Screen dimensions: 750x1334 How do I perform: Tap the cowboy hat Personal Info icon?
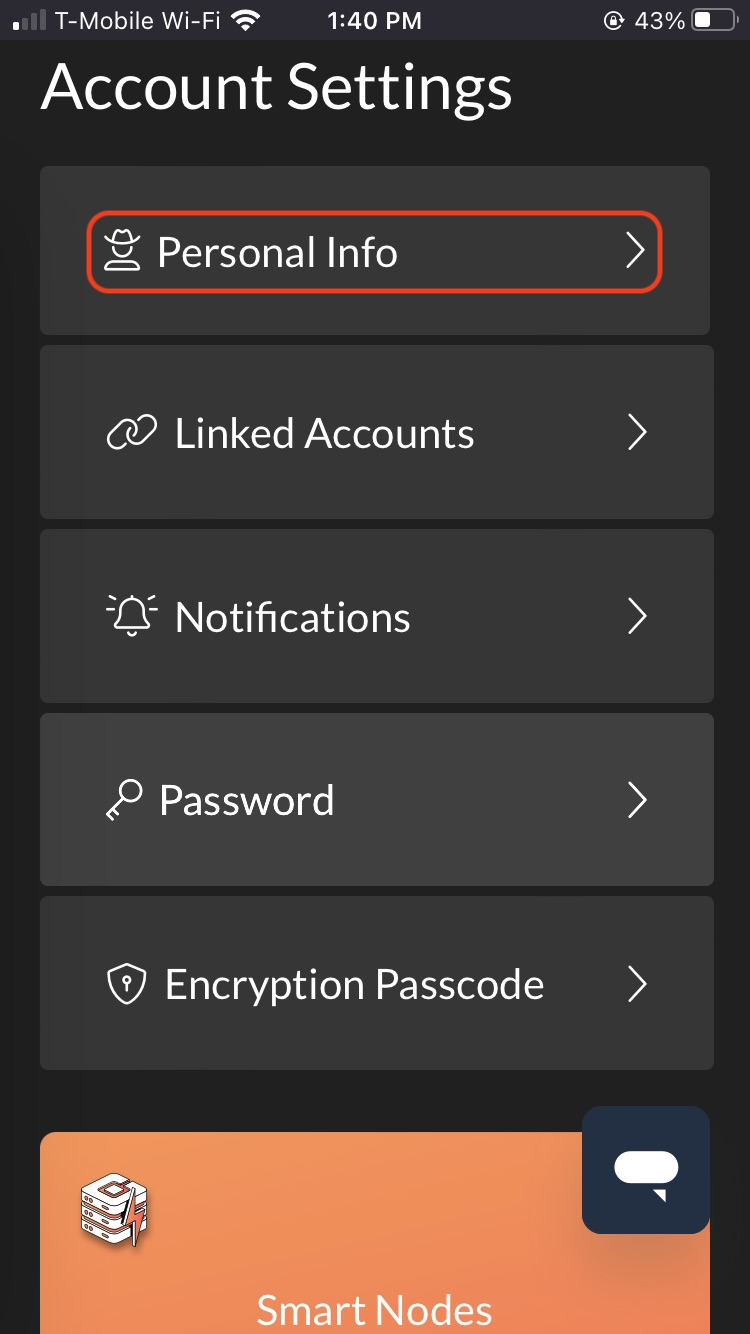(123, 251)
